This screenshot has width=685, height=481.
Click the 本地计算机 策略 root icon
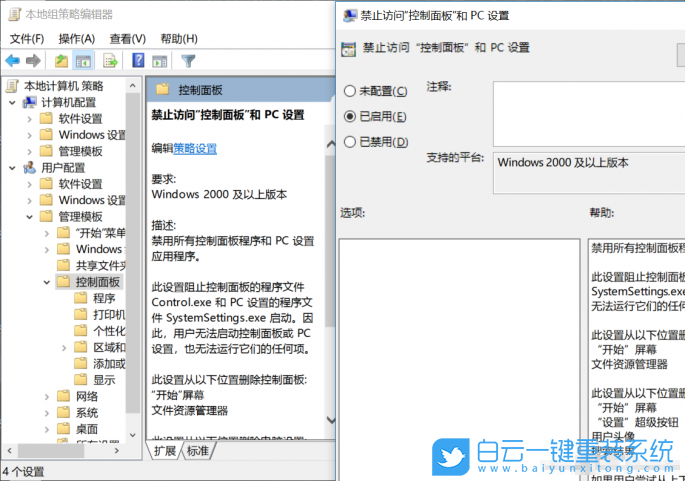13,86
